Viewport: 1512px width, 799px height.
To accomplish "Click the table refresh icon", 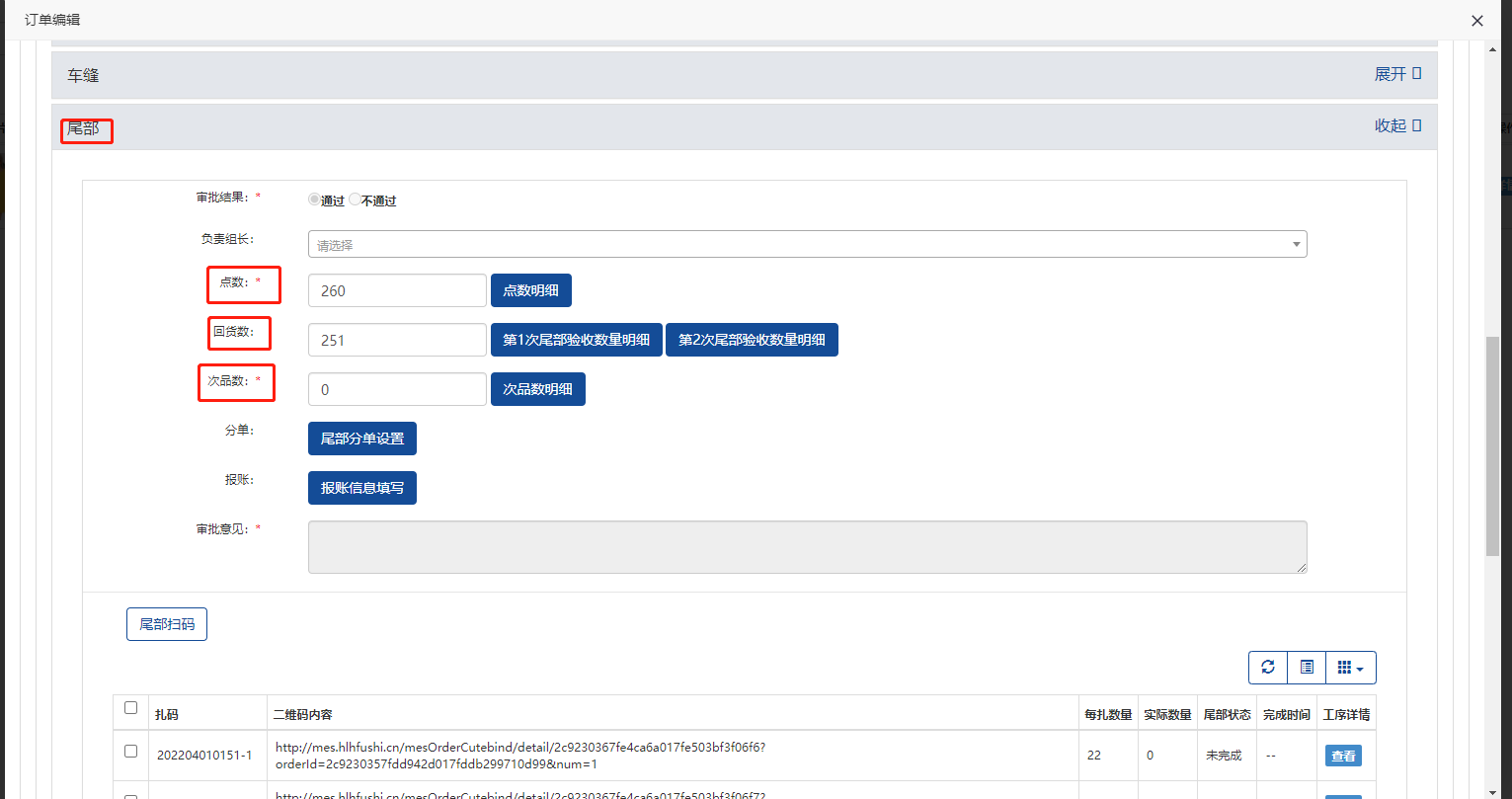I will coord(1268,668).
